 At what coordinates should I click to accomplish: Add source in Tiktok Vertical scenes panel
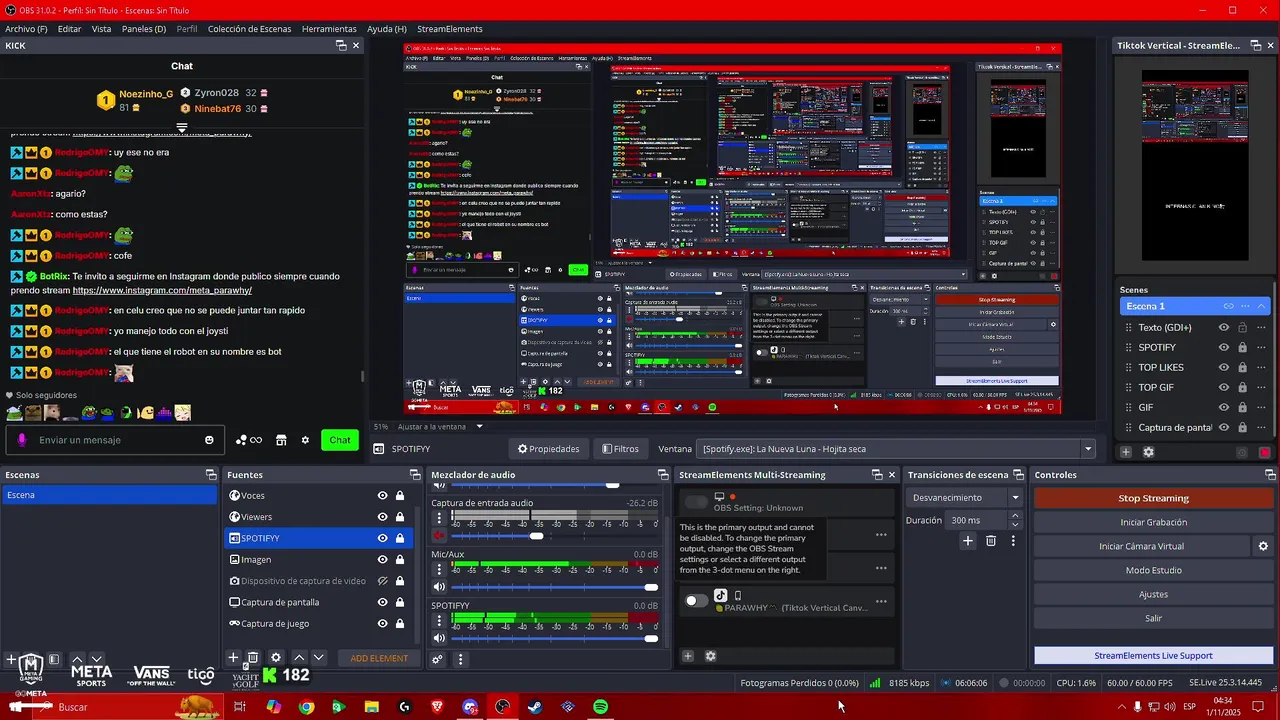[x=1126, y=452]
